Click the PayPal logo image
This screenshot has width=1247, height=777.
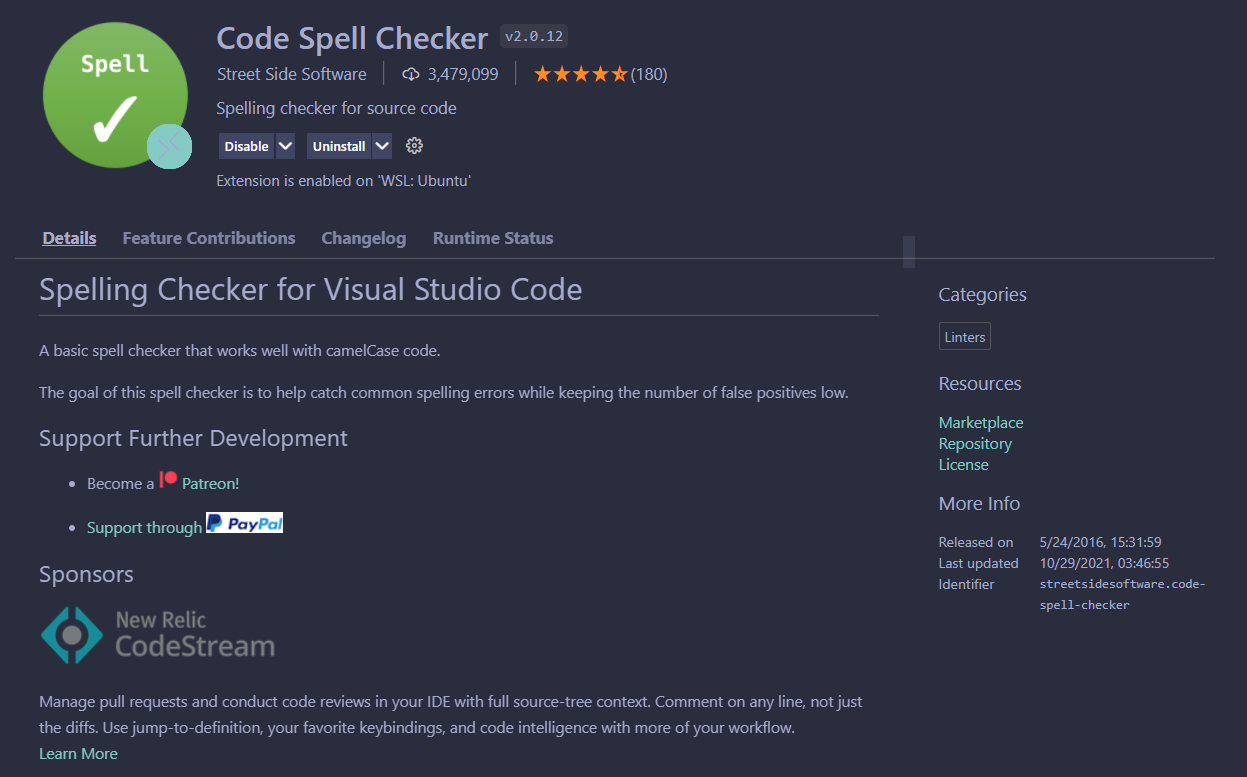pos(244,523)
